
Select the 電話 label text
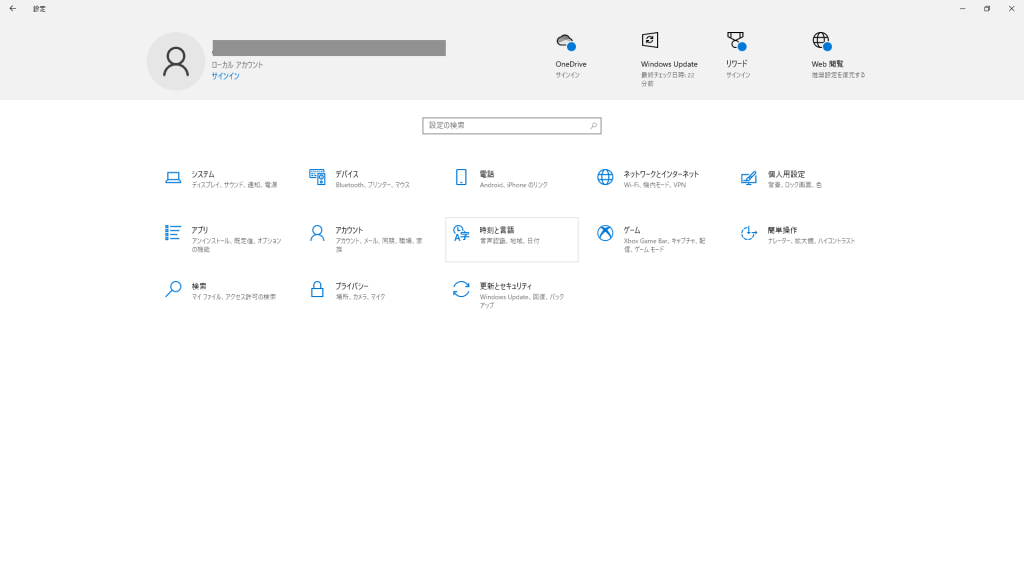(487, 174)
